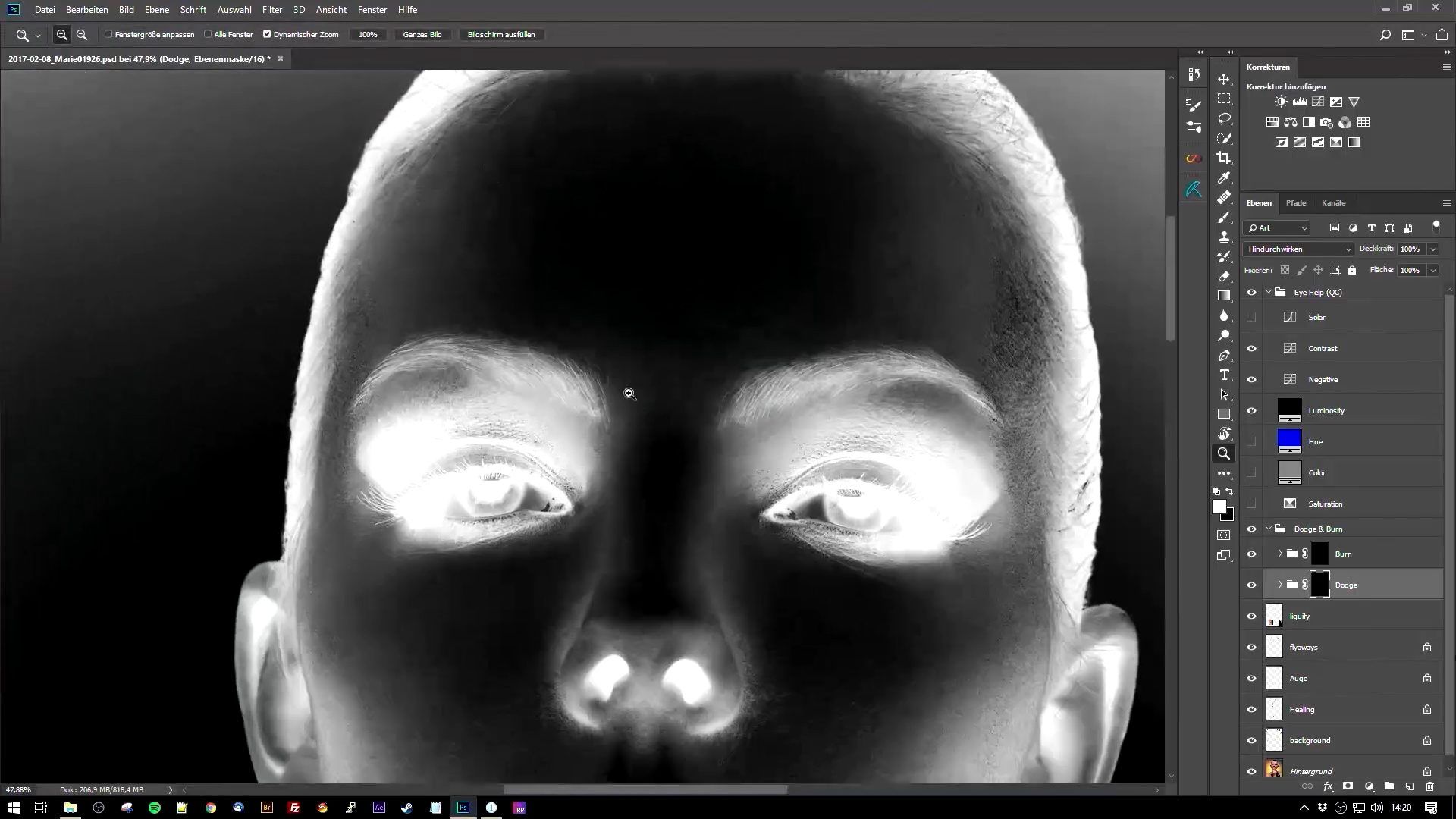The image size is (1456, 819).
Task: Add a Levels adjustment layer
Action: pyautogui.click(x=1299, y=102)
